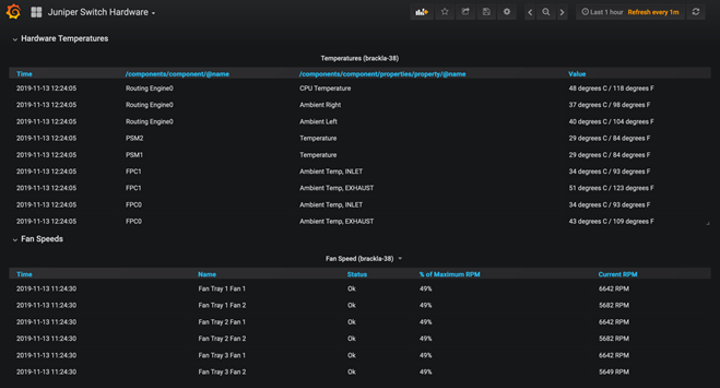Zoom out the time range
Image resolution: width=720 pixels, height=388 pixels.
pyautogui.click(x=546, y=12)
